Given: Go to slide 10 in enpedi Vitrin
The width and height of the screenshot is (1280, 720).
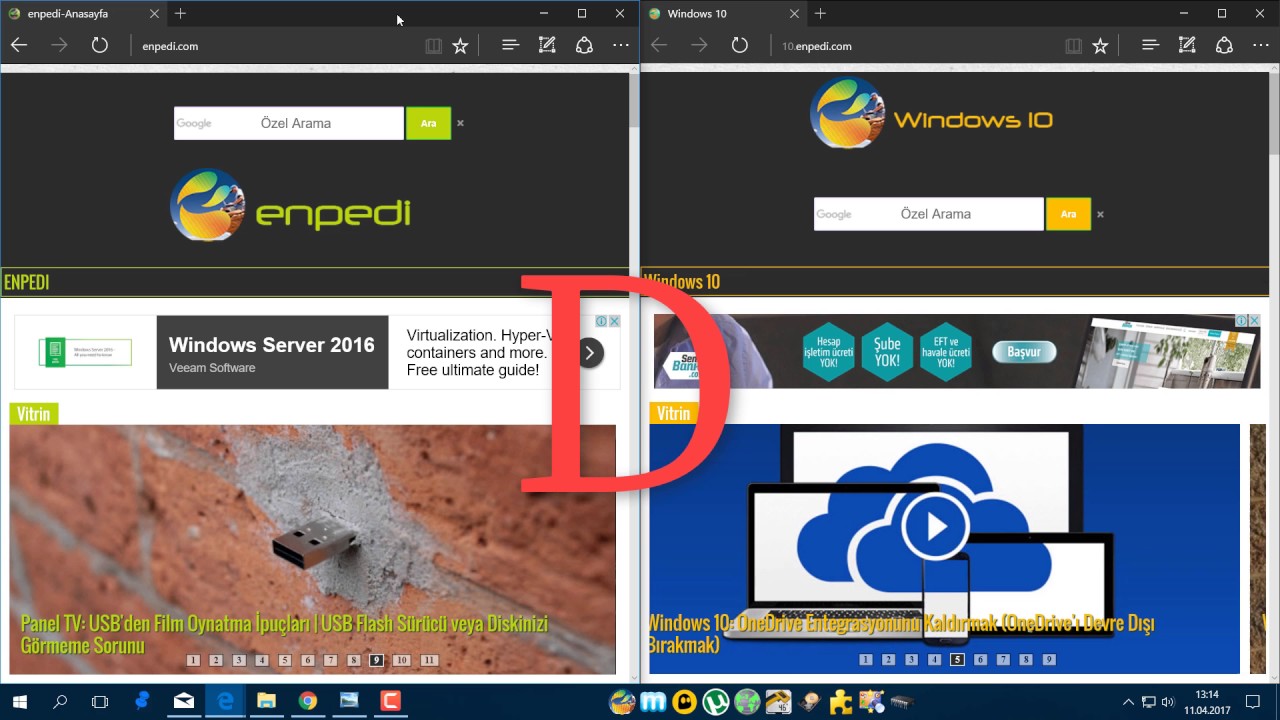Looking at the screenshot, I should click(x=401, y=660).
